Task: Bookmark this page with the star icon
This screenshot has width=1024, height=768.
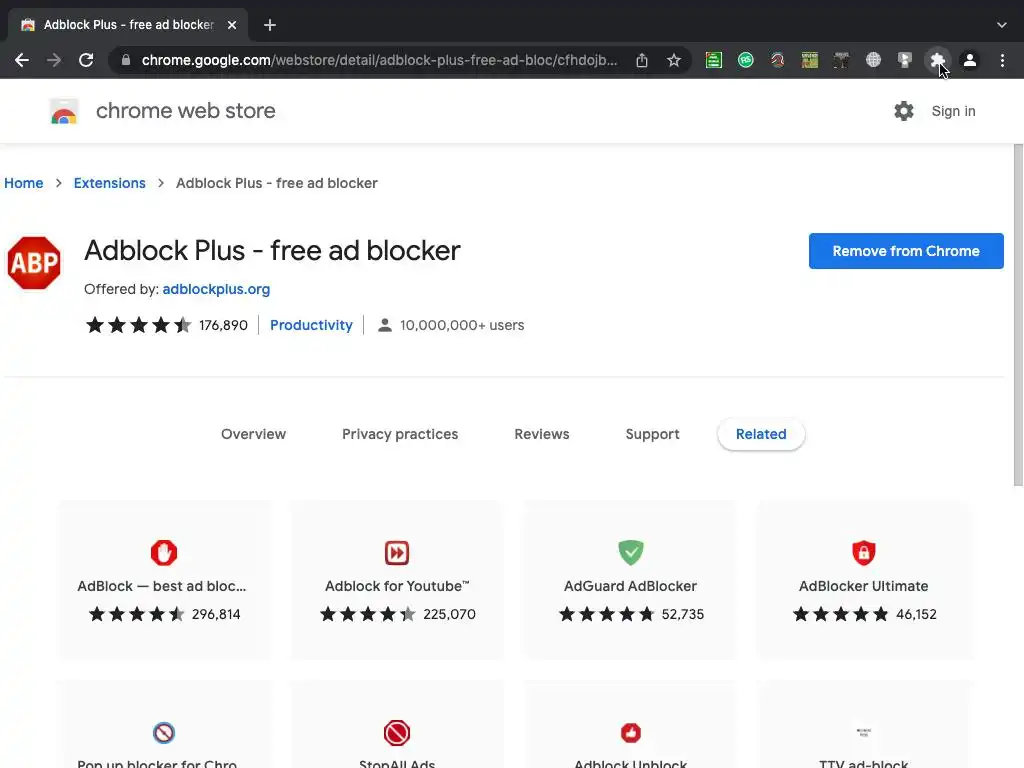Action: pos(674,60)
